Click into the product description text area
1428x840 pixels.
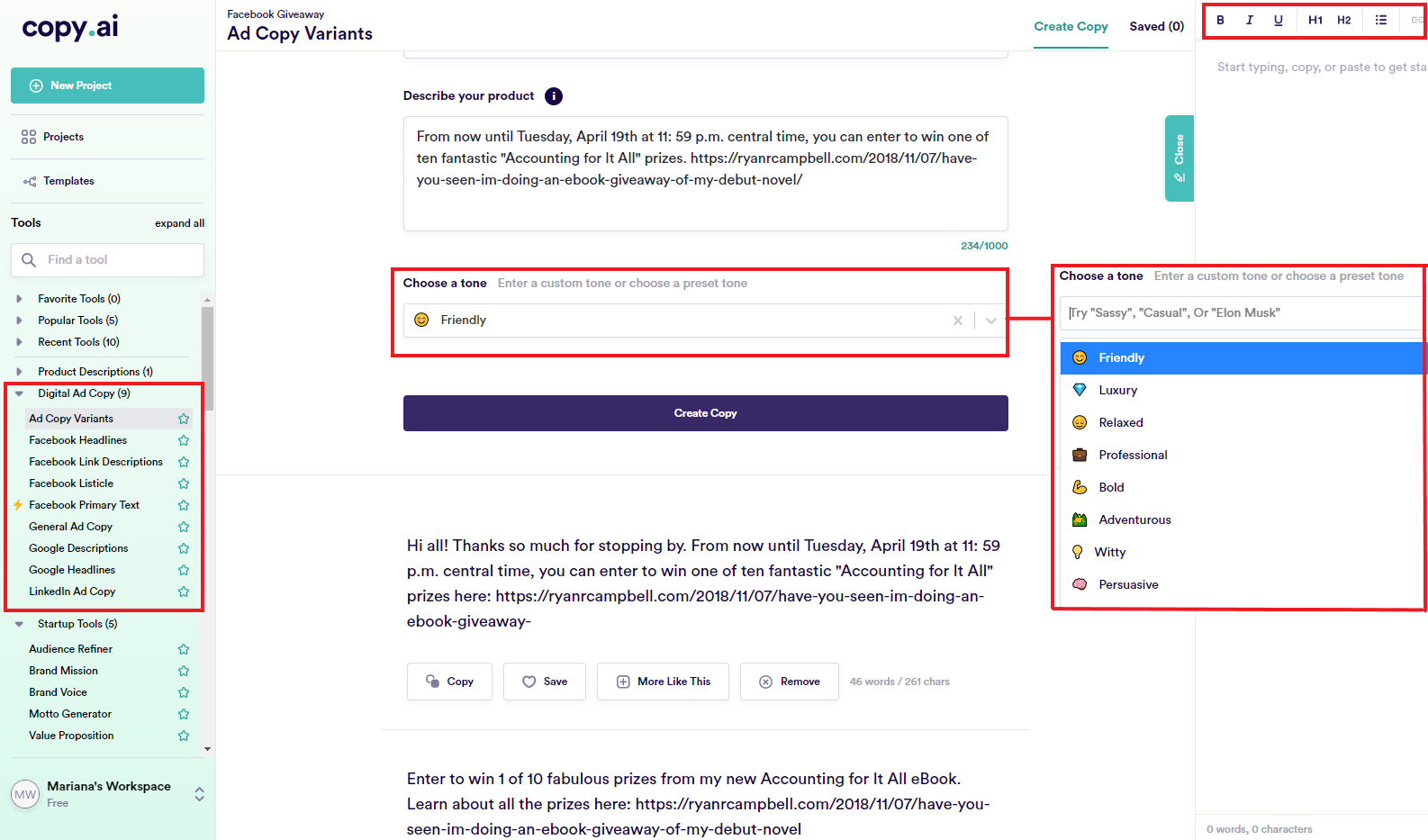click(705, 174)
